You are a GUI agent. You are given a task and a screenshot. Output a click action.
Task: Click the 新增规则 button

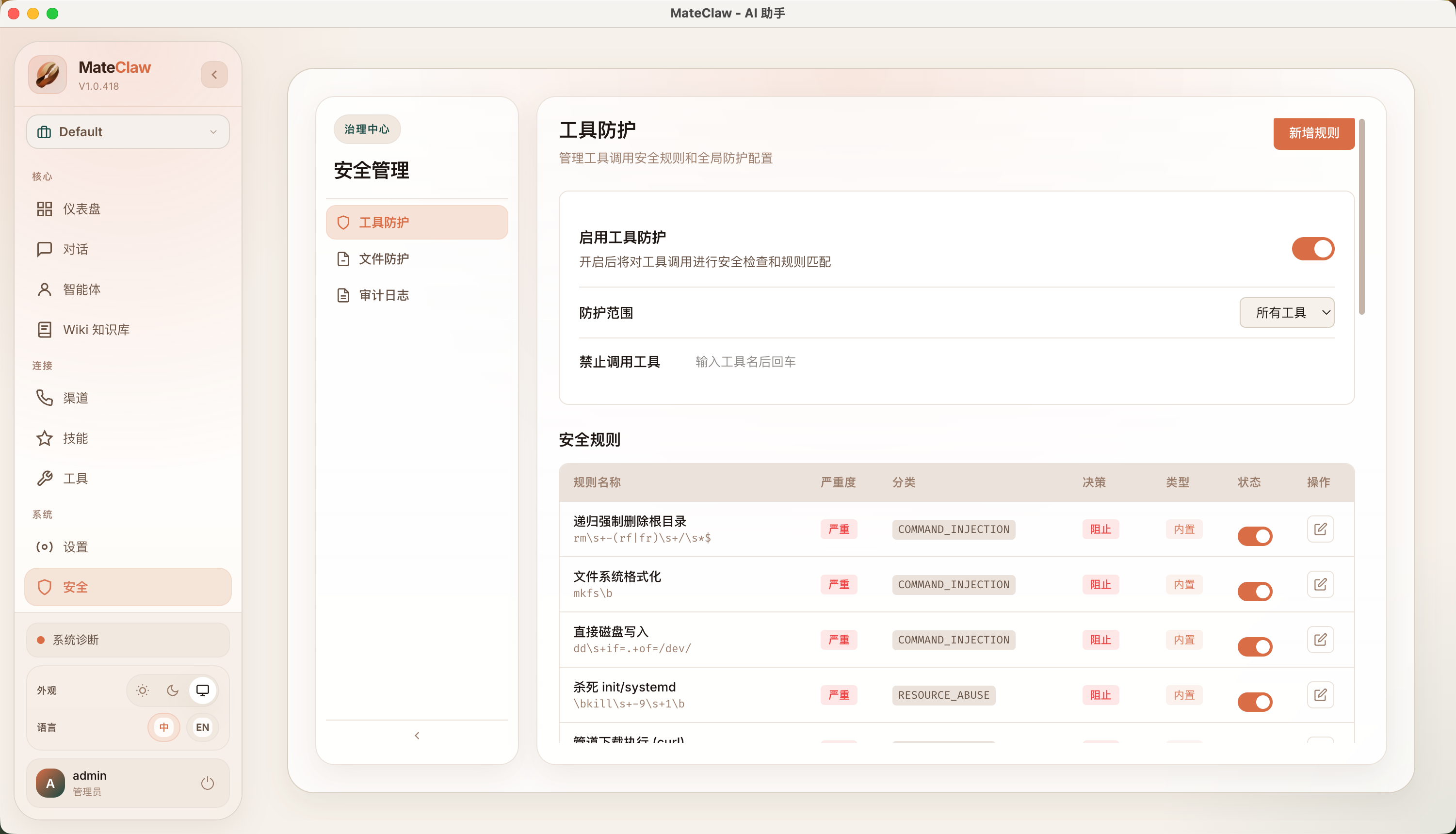point(1313,133)
